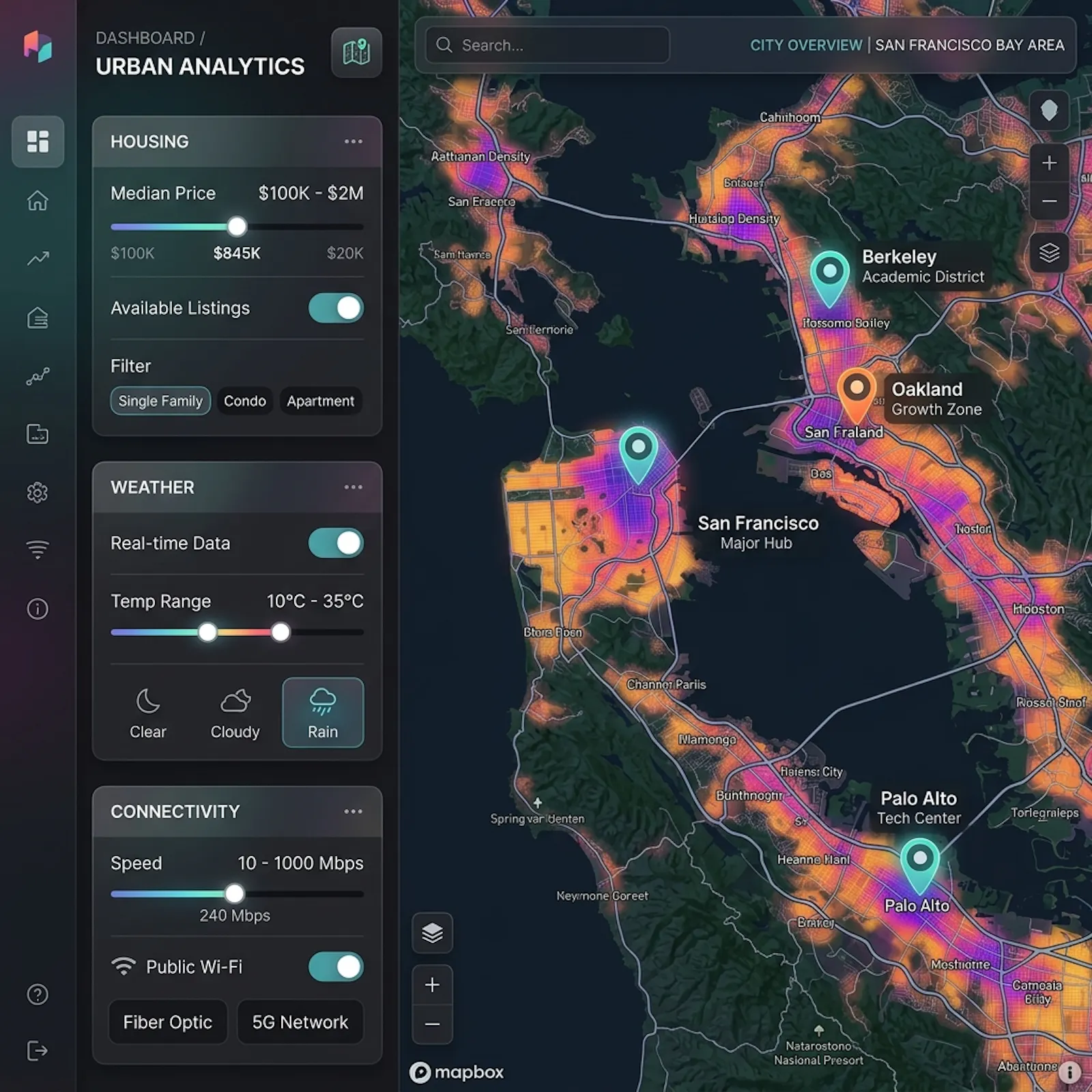The height and width of the screenshot is (1092, 1092).
Task: Open the info circle icon in sidebar
Action: tap(38, 608)
